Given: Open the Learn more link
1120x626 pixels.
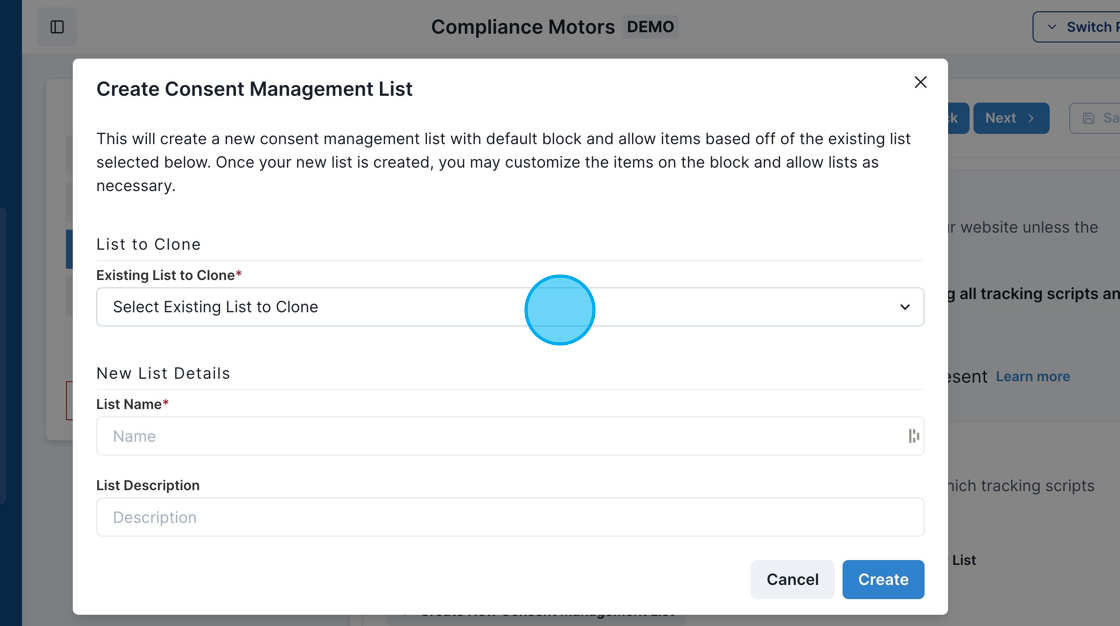Looking at the screenshot, I should [1033, 377].
